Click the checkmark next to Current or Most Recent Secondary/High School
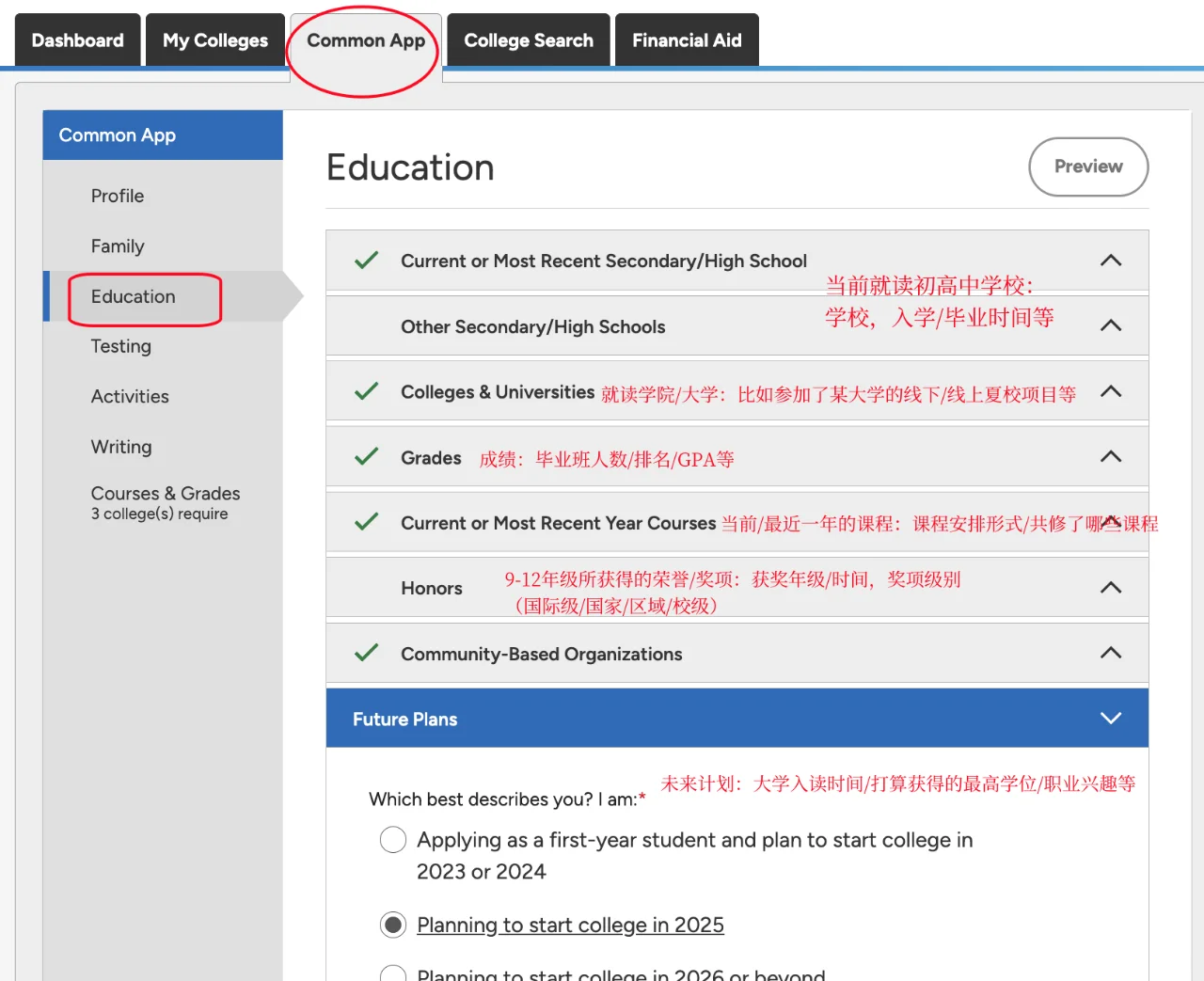 pyautogui.click(x=366, y=261)
